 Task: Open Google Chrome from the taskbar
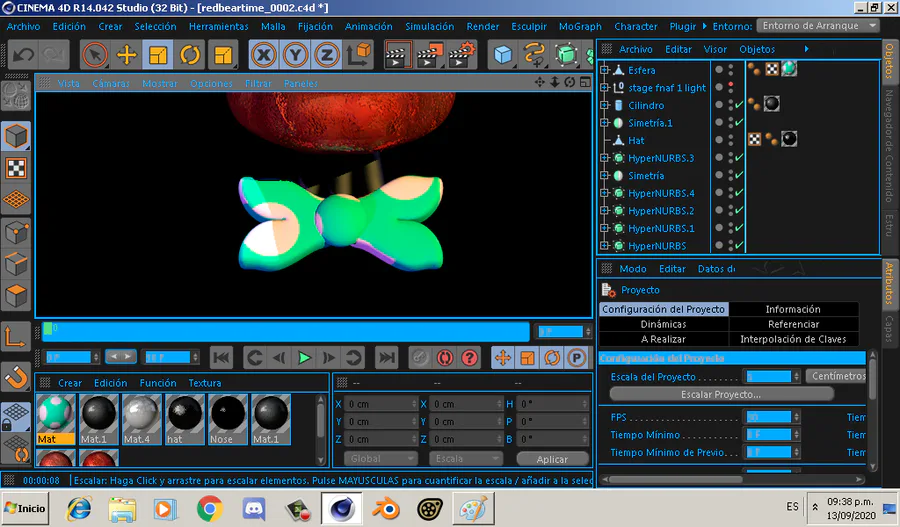click(x=210, y=509)
